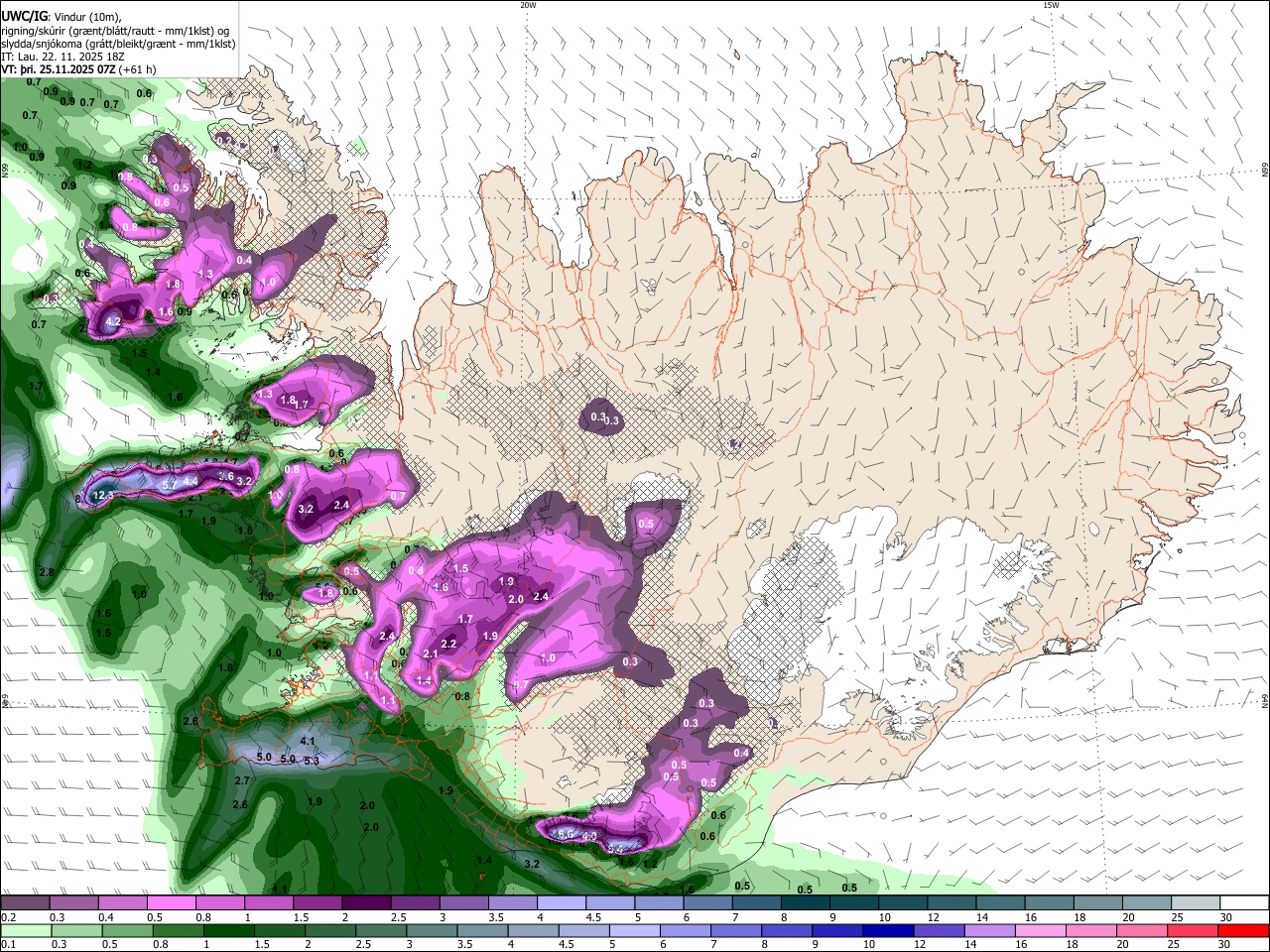
Task: Click the initialization time "IT: Lau. 22. 11. 2025 18Z"
Action: pyautogui.click(x=62, y=57)
